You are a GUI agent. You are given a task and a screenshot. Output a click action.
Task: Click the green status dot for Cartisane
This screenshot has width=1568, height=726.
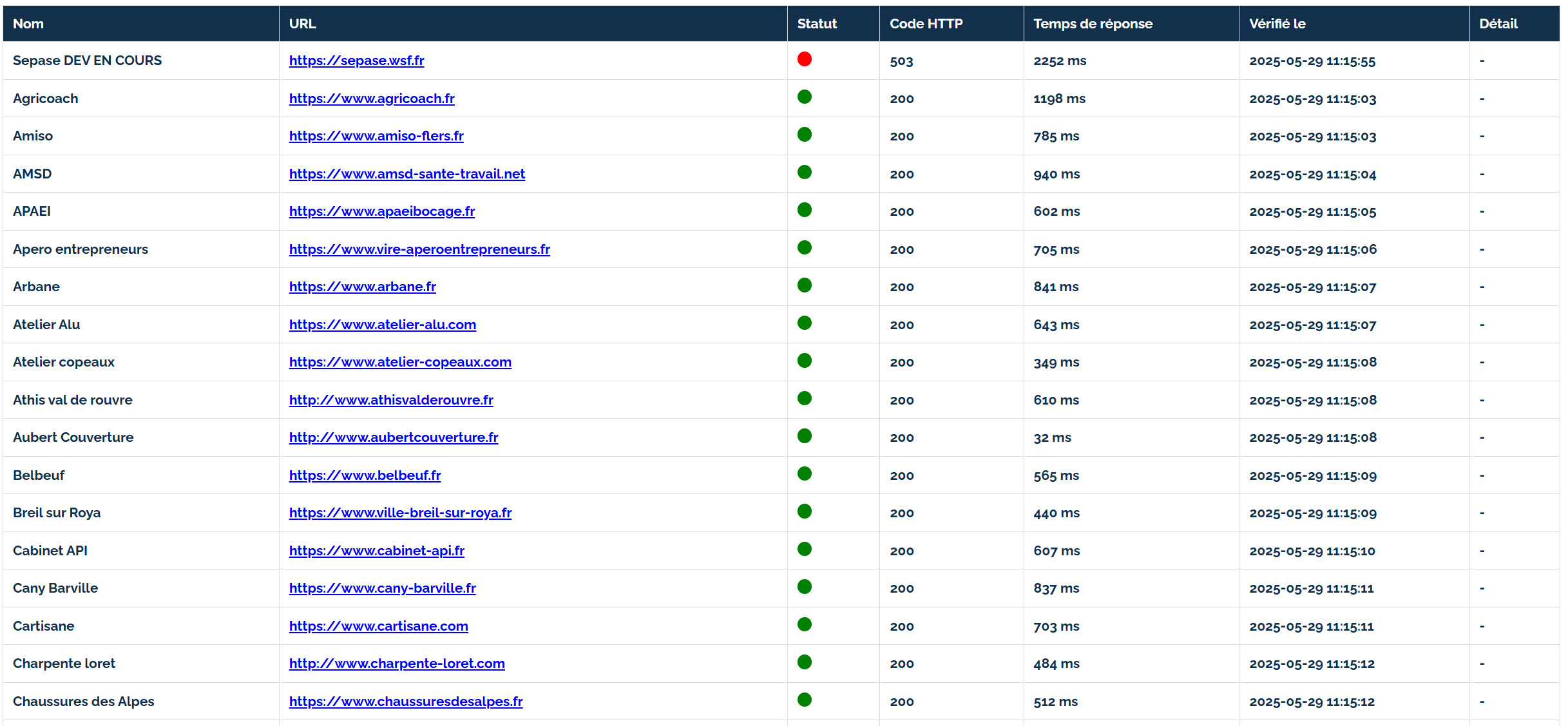click(805, 624)
